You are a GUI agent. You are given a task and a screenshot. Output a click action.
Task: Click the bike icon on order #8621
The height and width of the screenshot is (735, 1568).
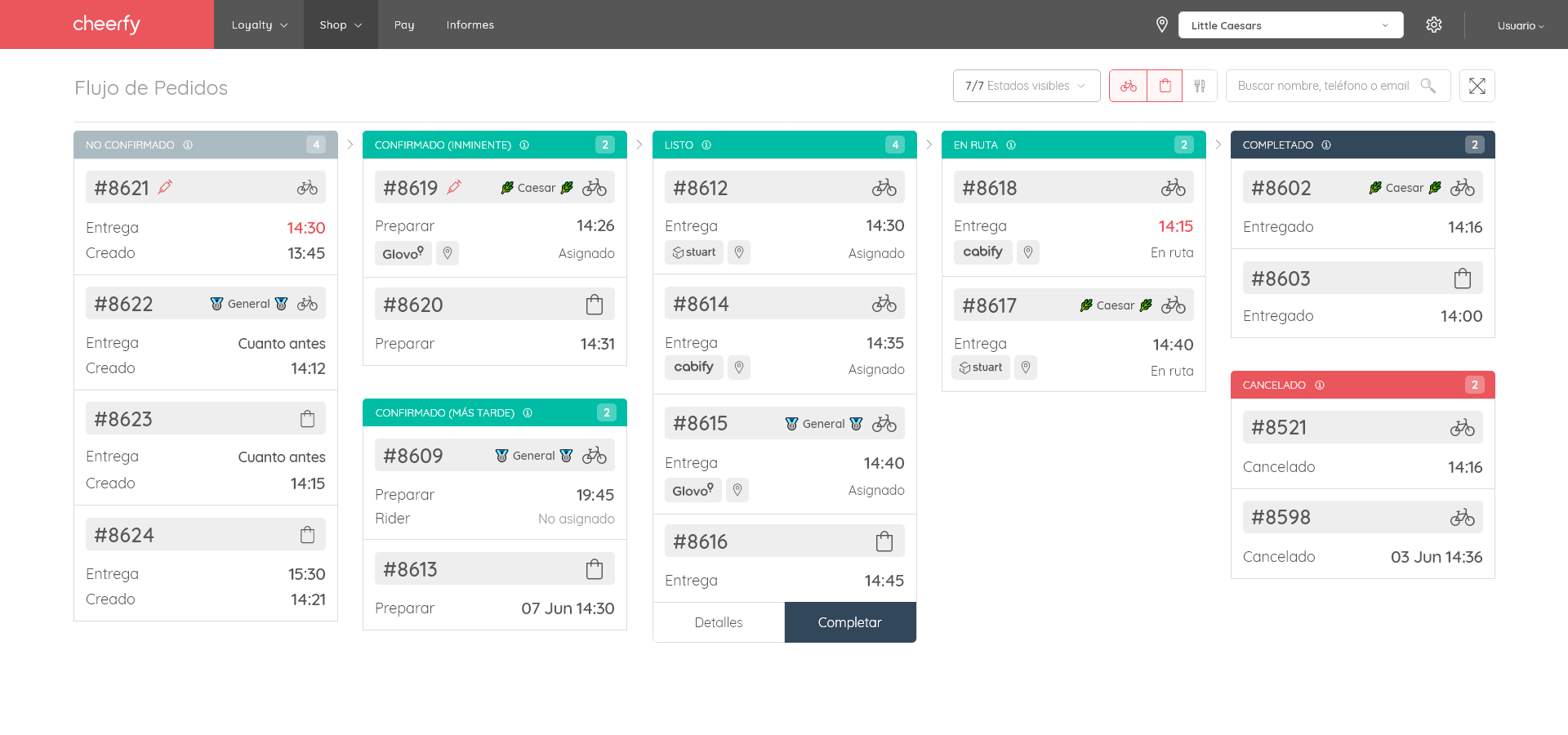tap(307, 188)
